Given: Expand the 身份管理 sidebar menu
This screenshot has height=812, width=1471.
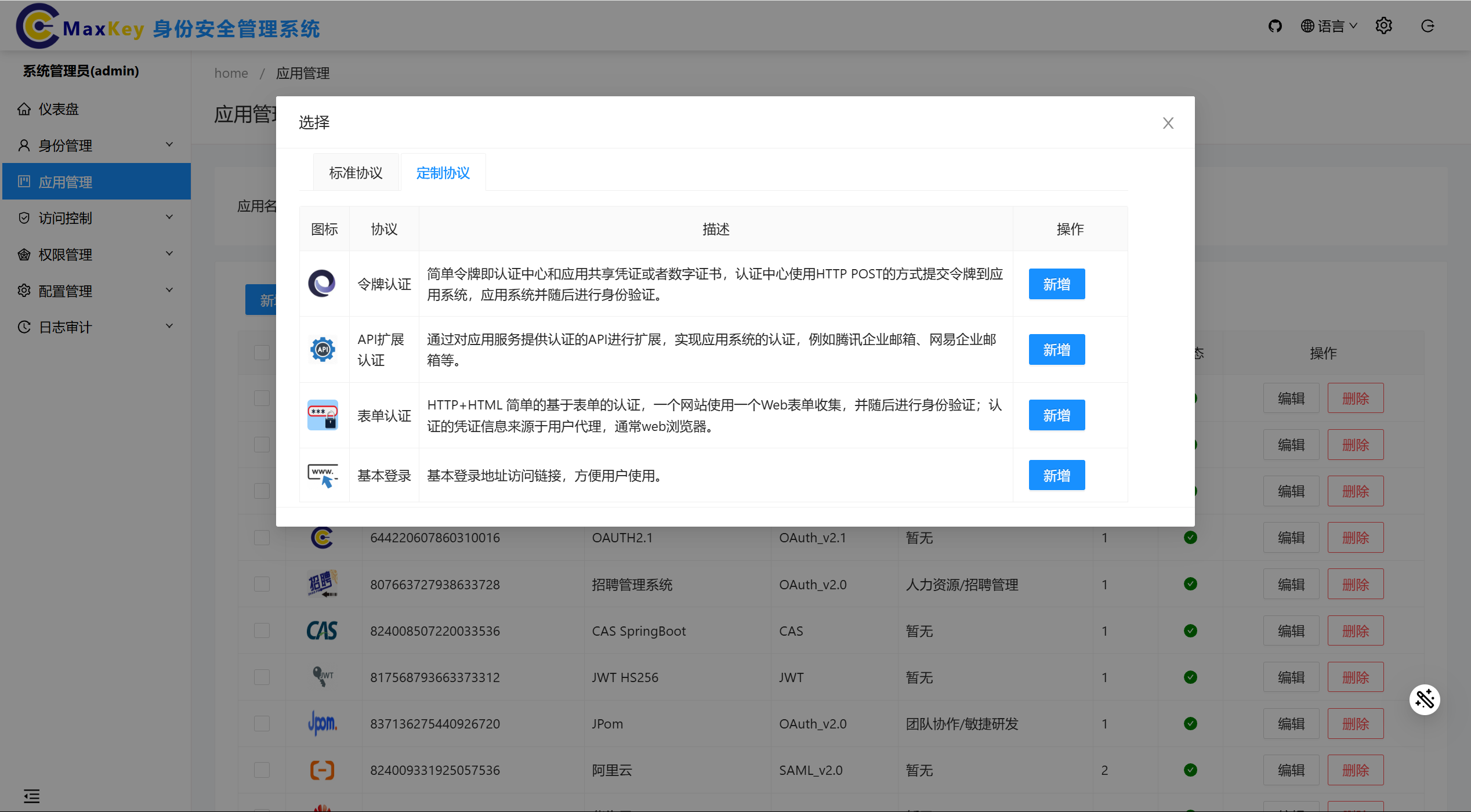Looking at the screenshot, I should point(96,144).
